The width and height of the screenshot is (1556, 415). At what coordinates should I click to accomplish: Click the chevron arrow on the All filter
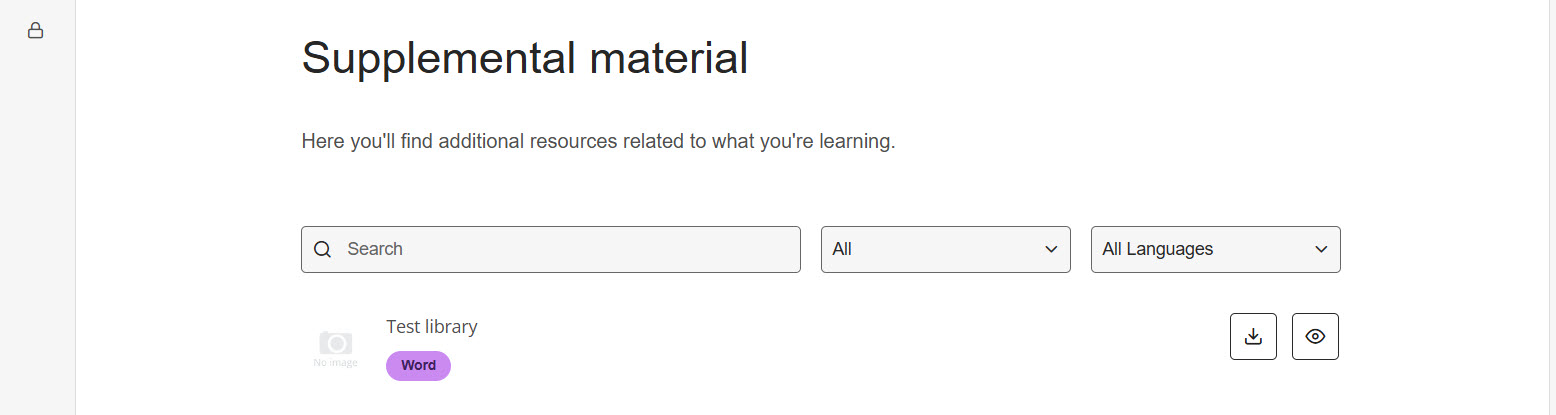click(1051, 250)
